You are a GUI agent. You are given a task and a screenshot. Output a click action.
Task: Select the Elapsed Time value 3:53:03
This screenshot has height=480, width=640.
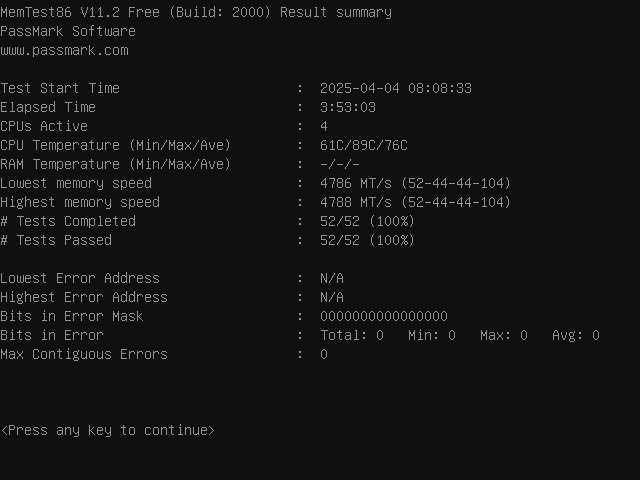tap(348, 107)
